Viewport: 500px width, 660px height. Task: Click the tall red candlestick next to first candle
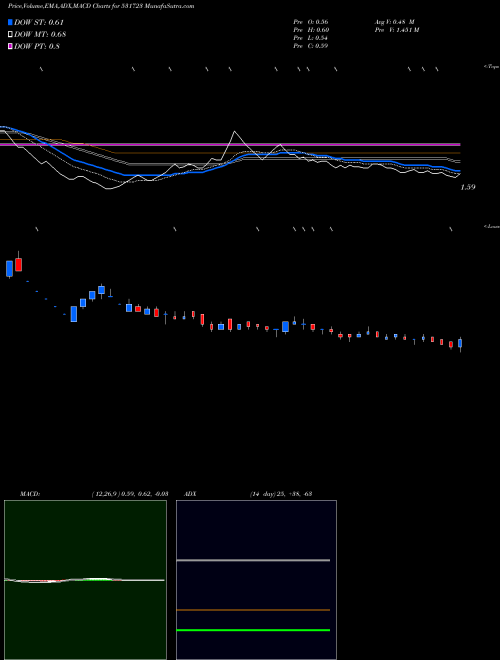(x=19, y=265)
